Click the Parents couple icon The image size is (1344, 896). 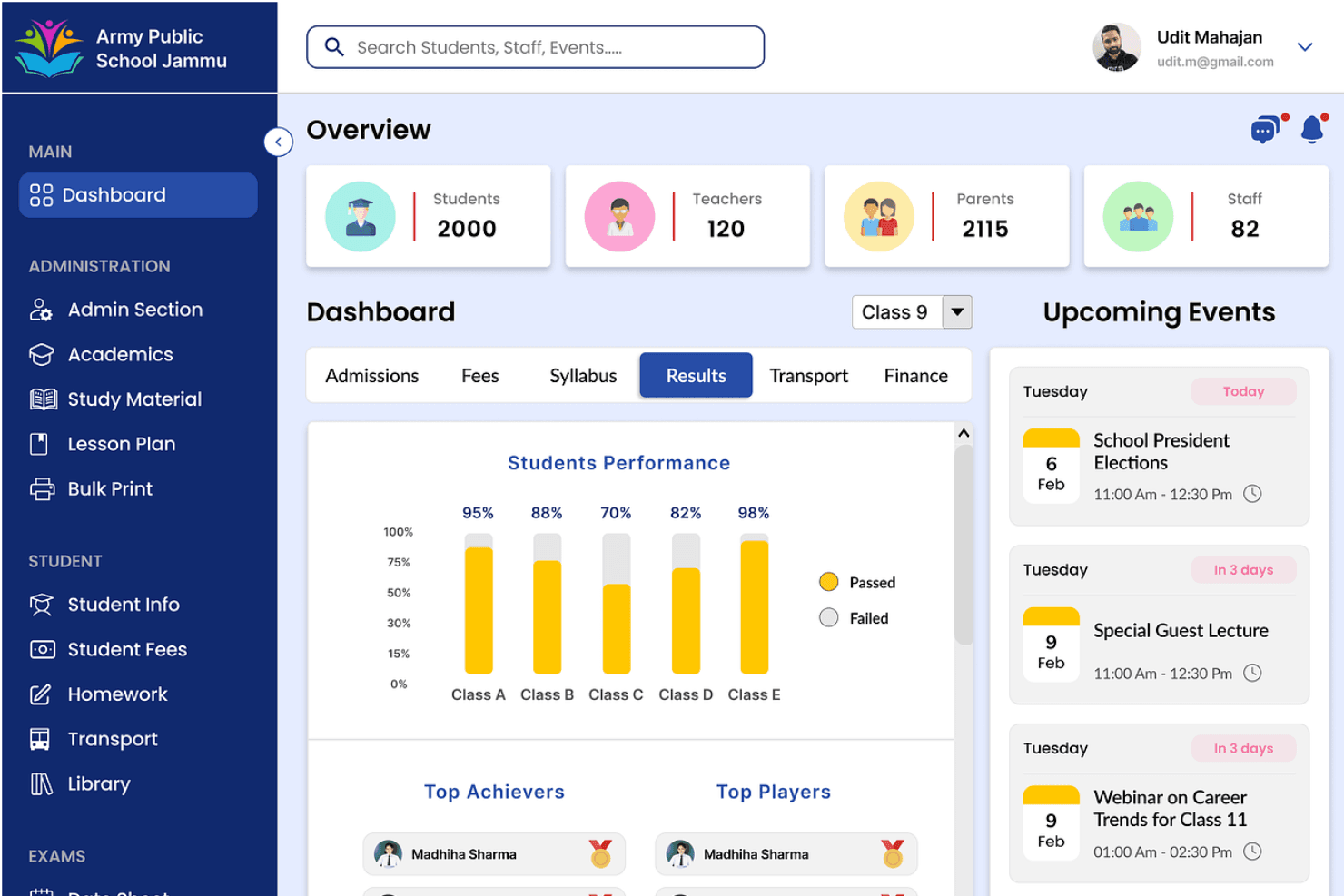(x=879, y=216)
